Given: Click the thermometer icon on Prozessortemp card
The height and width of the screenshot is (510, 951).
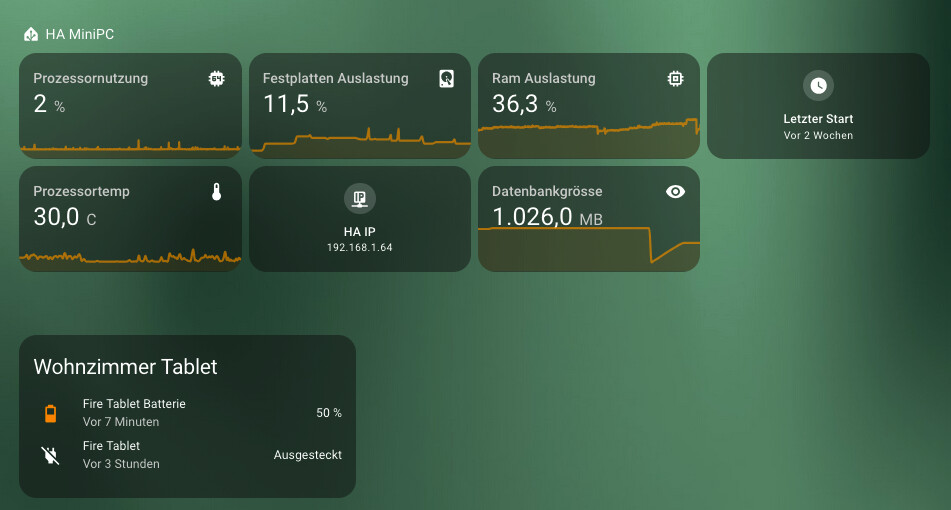Looking at the screenshot, I should tap(217, 192).
